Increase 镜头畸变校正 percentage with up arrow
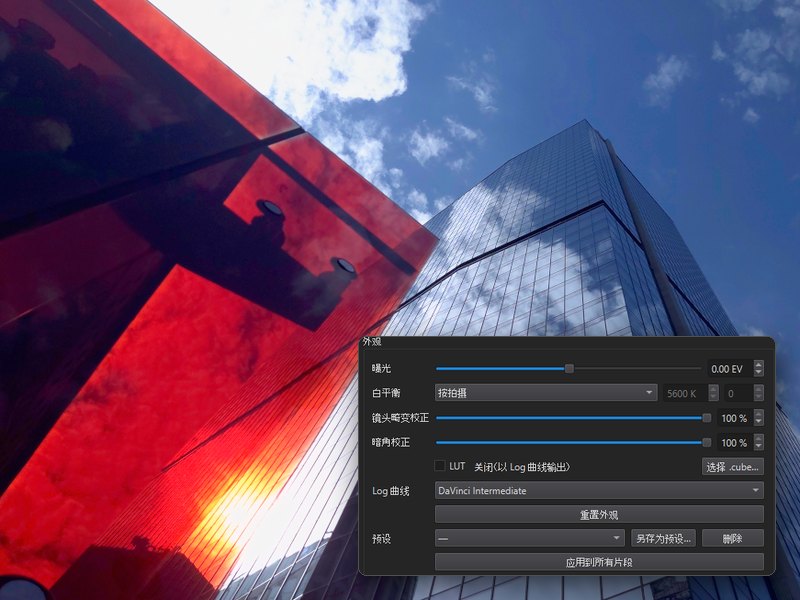 coord(759,414)
